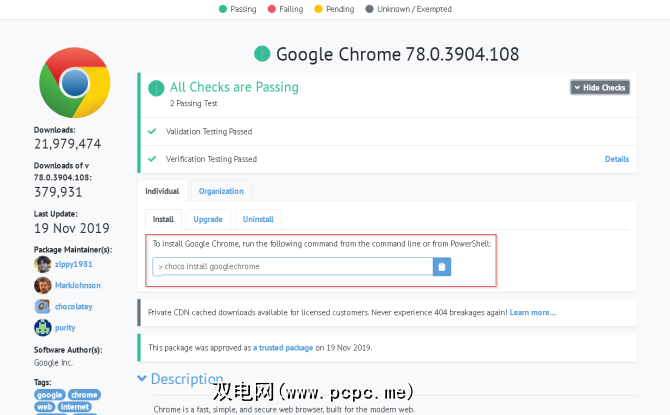This screenshot has width=670, height=415.
Task: Visit purity maintainer profile link
Action: pos(65,327)
